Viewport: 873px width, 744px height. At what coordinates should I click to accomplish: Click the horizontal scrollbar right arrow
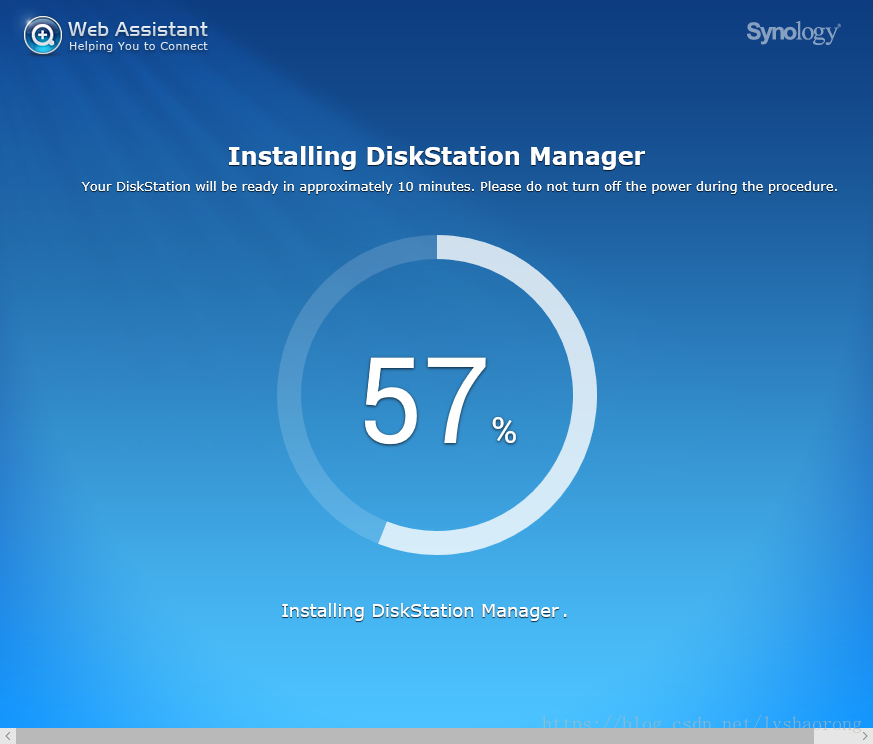point(865,736)
